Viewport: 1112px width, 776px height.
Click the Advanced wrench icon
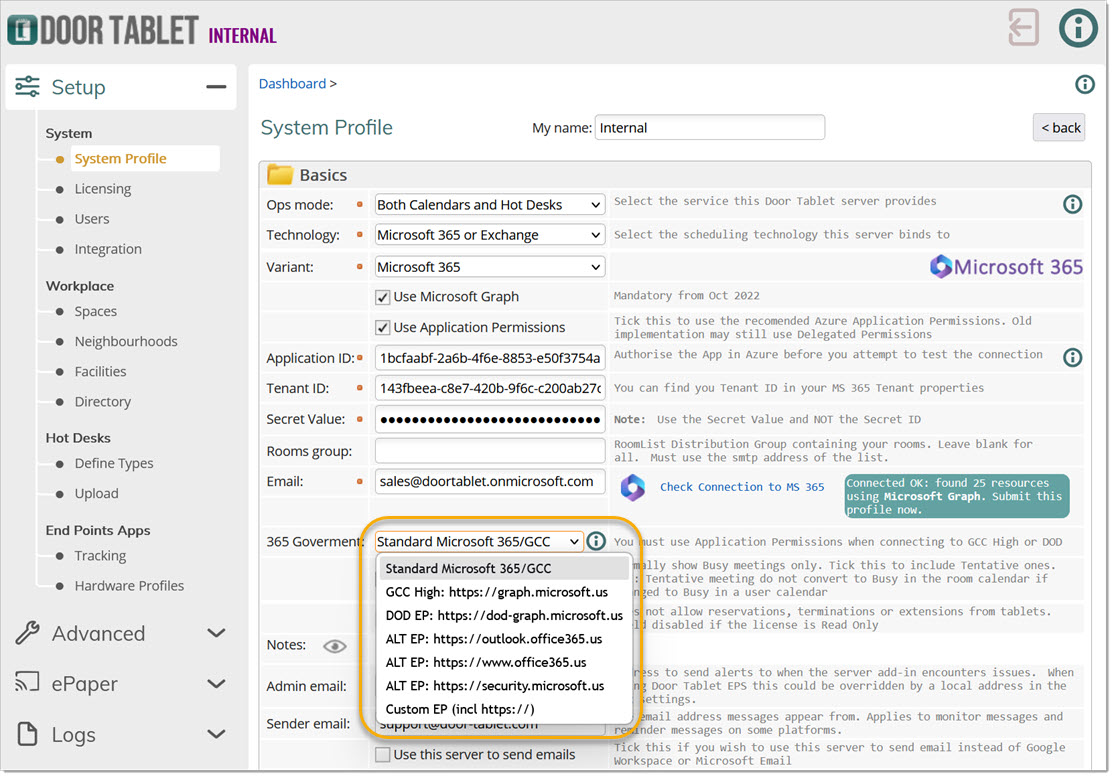click(x=28, y=633)
